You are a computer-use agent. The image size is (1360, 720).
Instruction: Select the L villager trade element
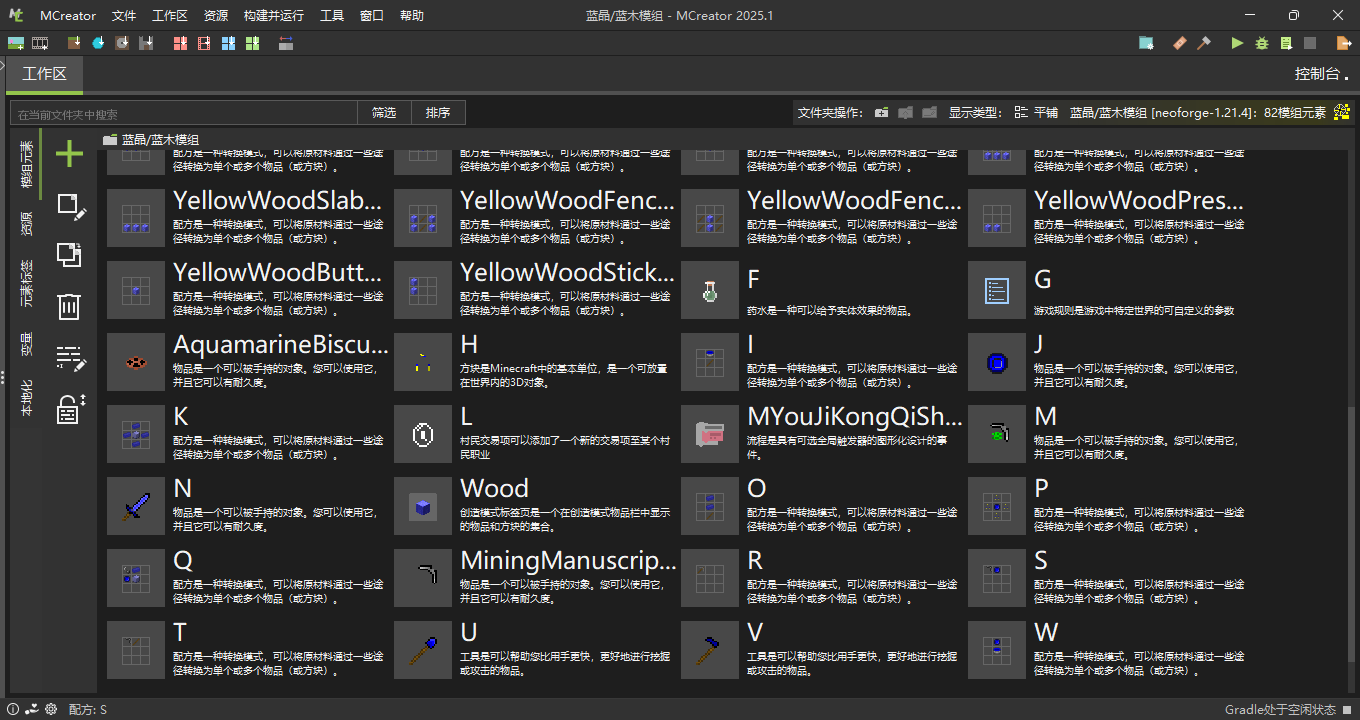pyautogui.click(x=536, y=433)
